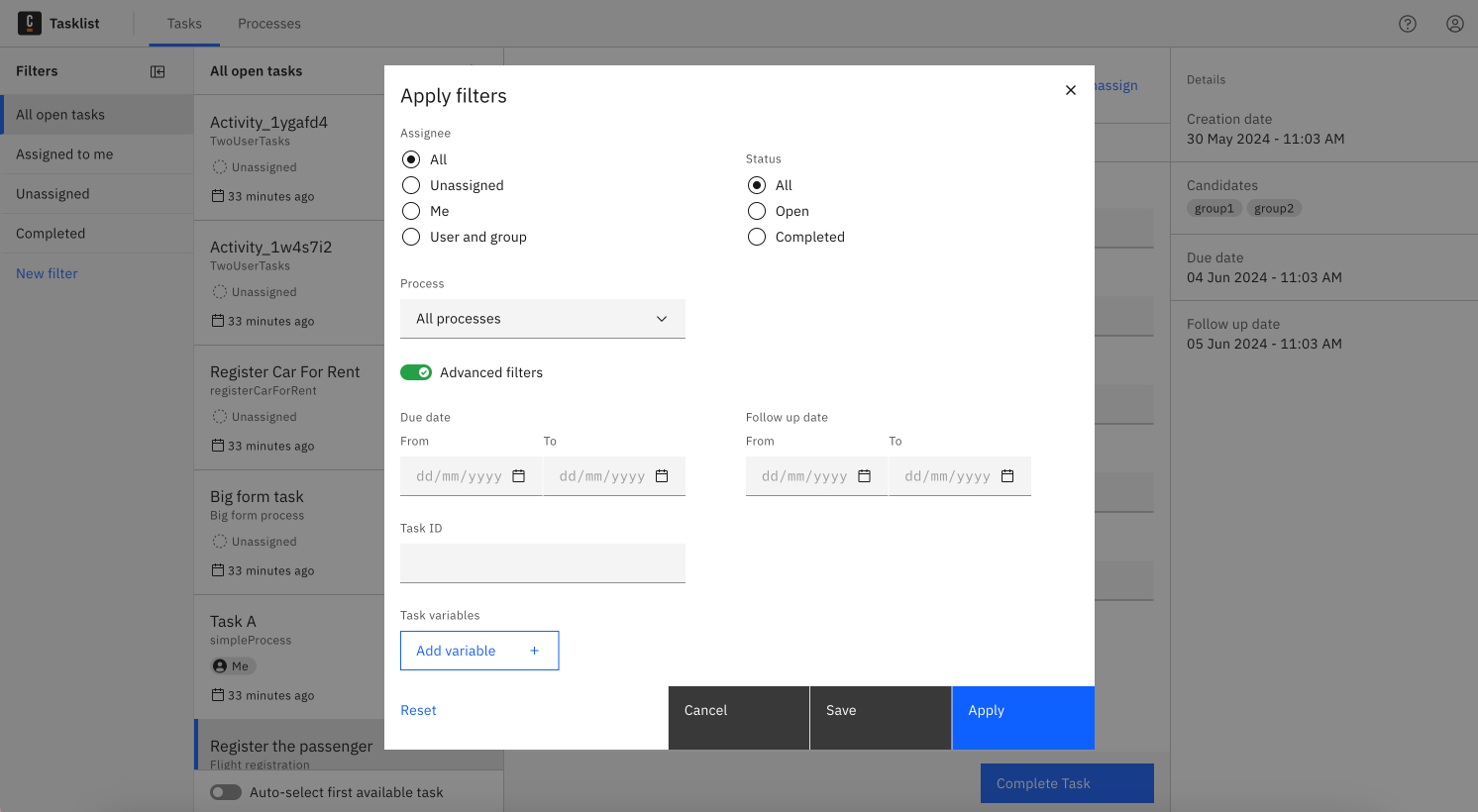Screen dimensions: 1478x812
Task: Open calendar picker for Follow up date From
Action: point(864,475)
